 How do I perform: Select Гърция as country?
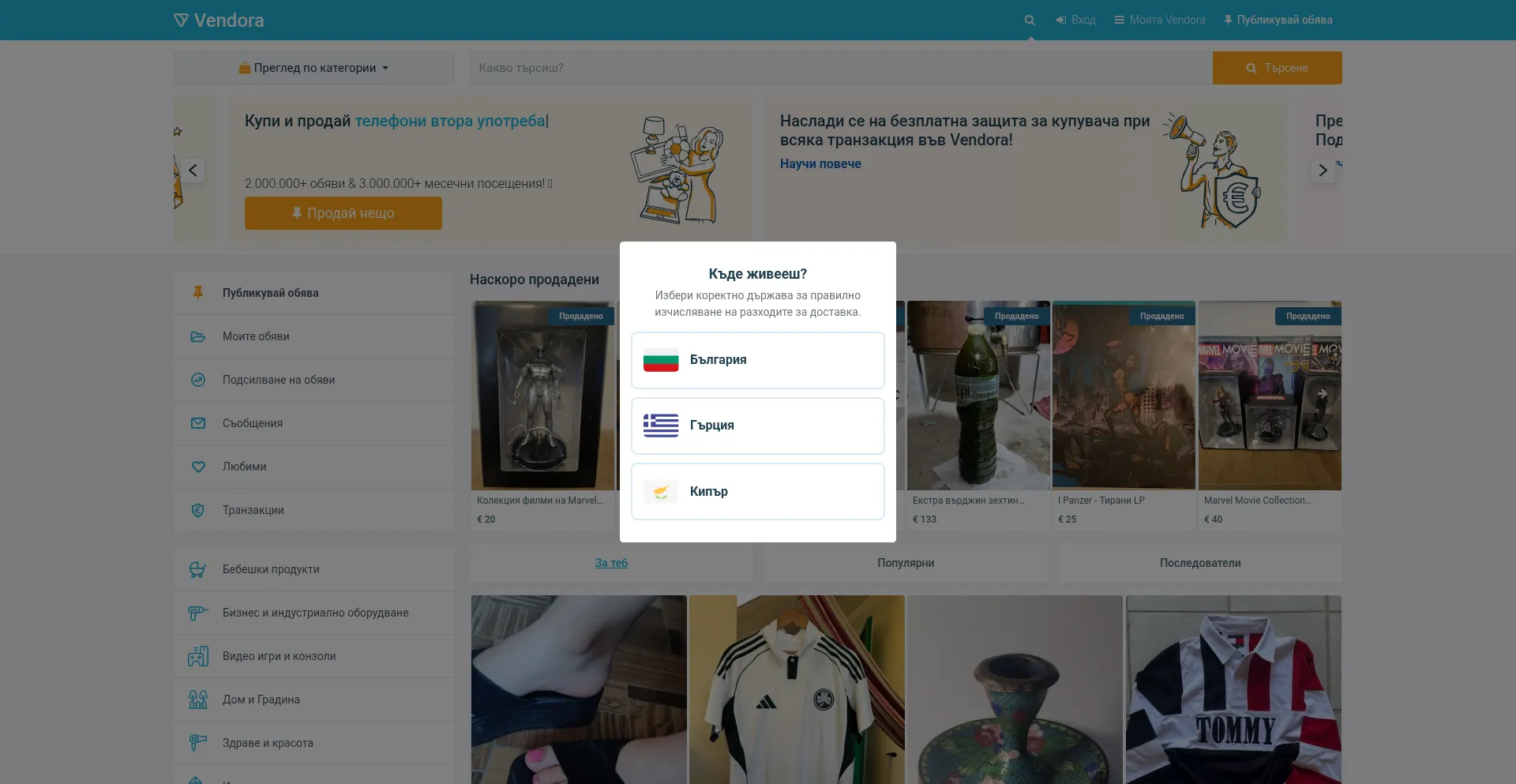758,426
